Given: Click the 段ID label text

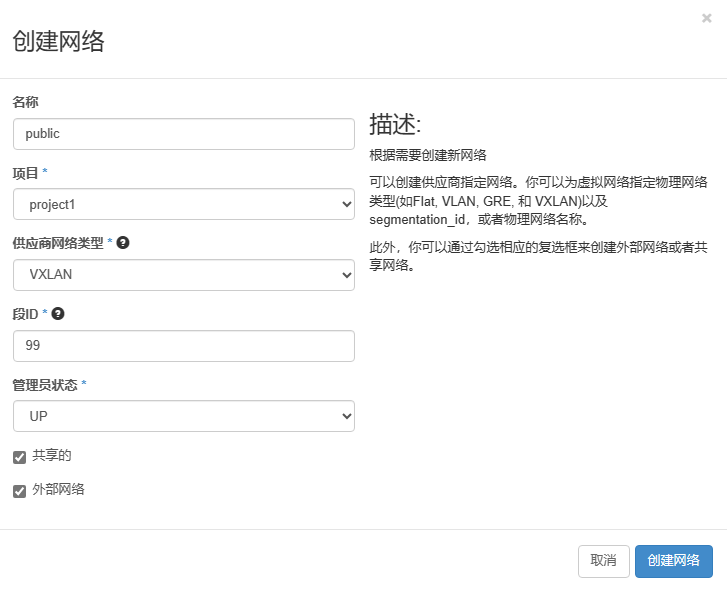Looking at the screenshot, I should tap(25, 314).
